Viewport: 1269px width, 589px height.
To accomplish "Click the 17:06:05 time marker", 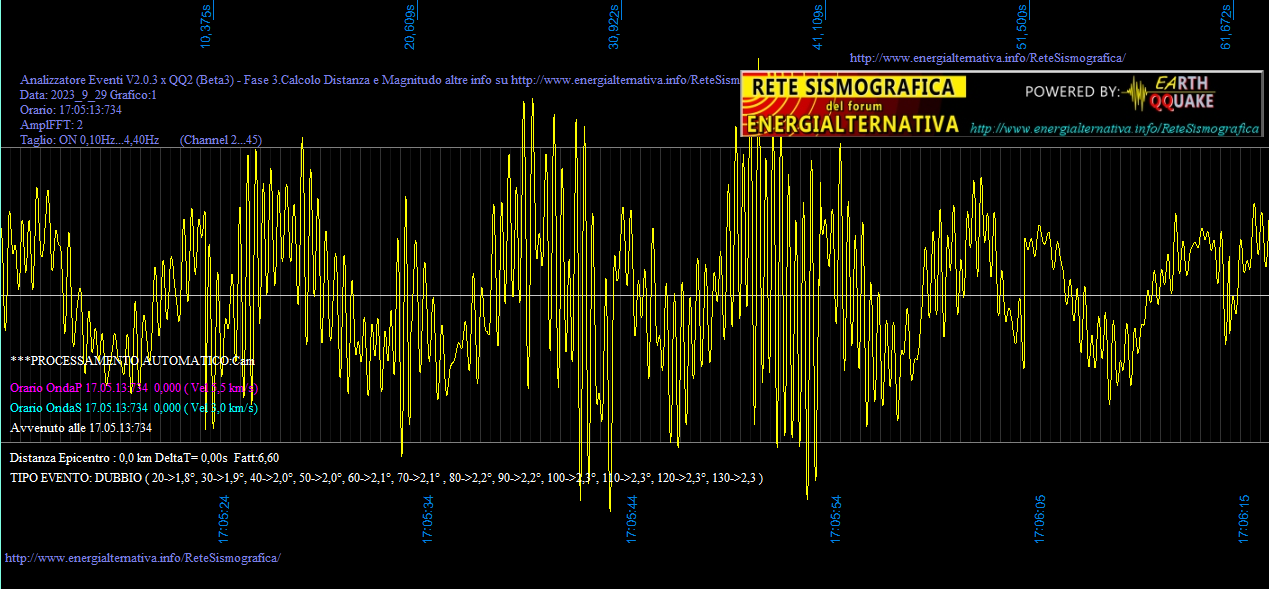I will click(x=1040, y=519).
